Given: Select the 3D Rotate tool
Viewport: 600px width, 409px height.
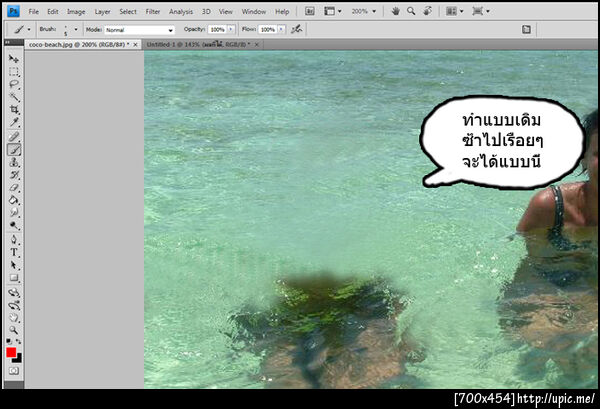Looking at the screenshot, I should click(x=14, y=293).
